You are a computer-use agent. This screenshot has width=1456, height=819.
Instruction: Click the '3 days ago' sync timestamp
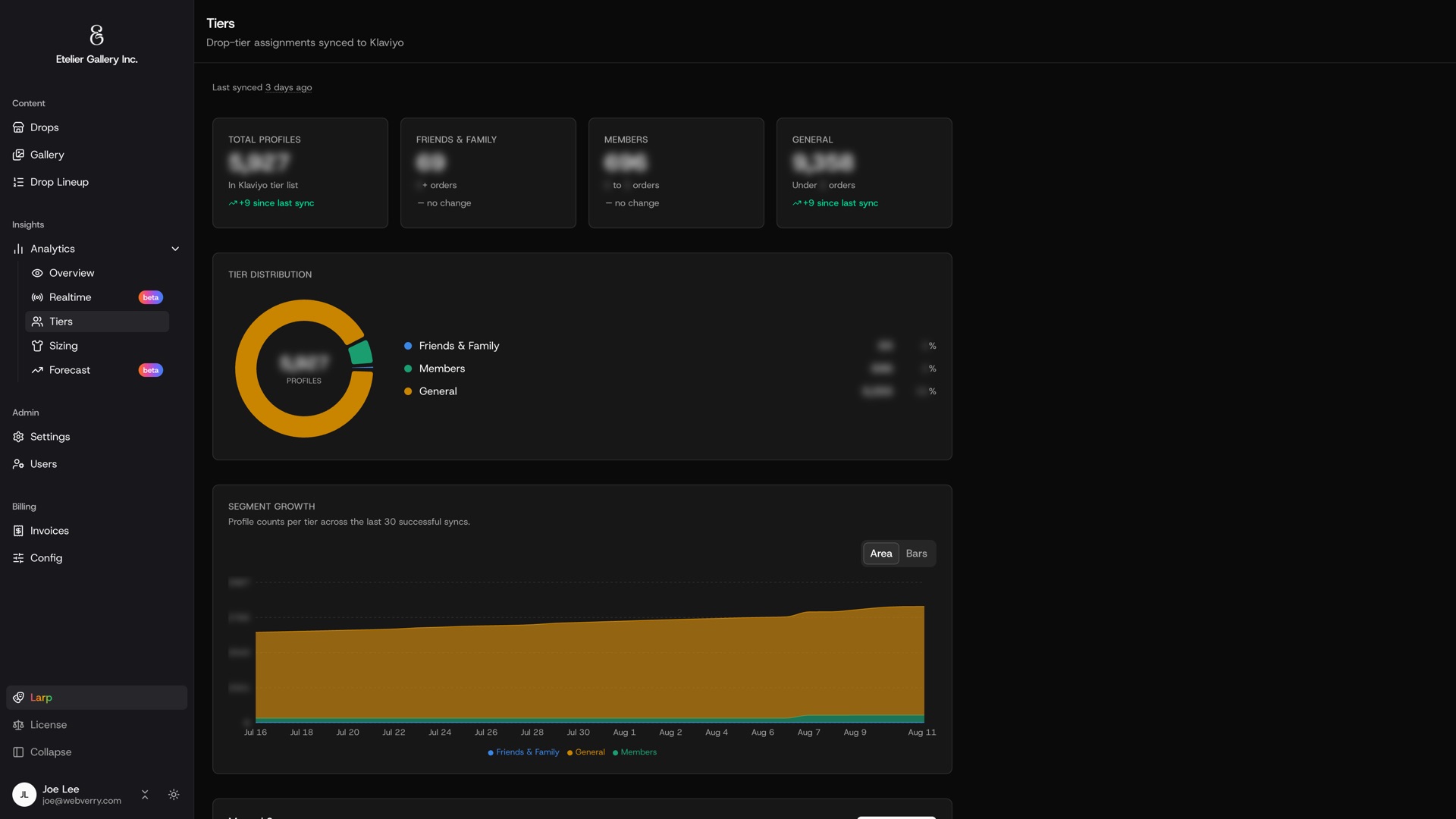288,87
